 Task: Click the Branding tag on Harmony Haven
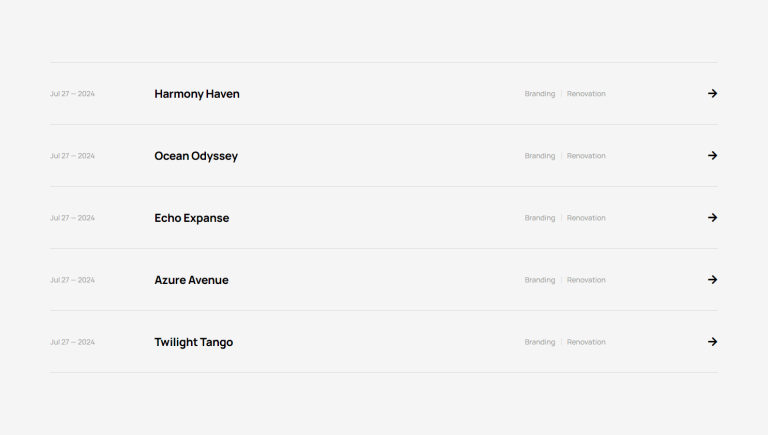click(540, 94)
